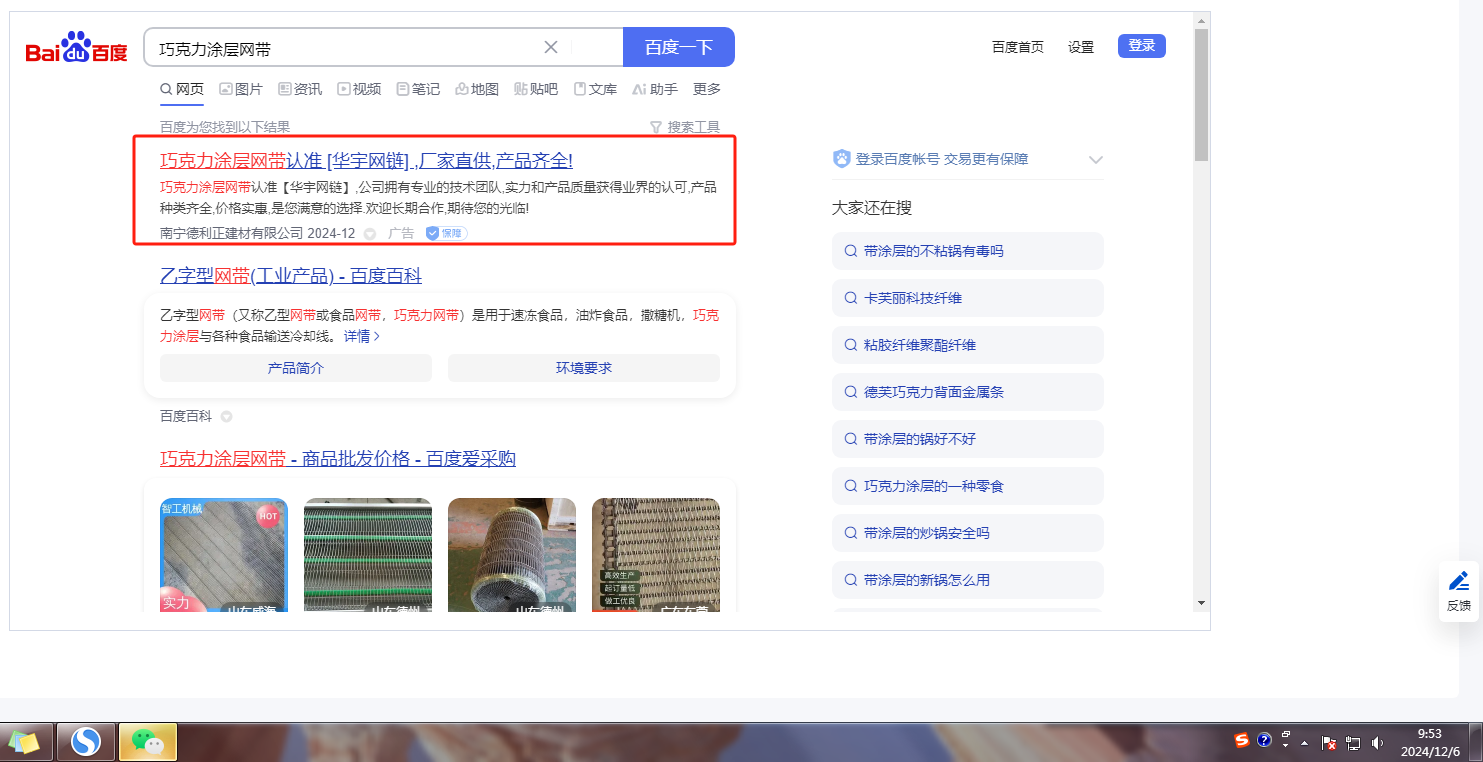
Task: Click the 南宁德利正建材有限公司 source link
Action: (231, 233)
